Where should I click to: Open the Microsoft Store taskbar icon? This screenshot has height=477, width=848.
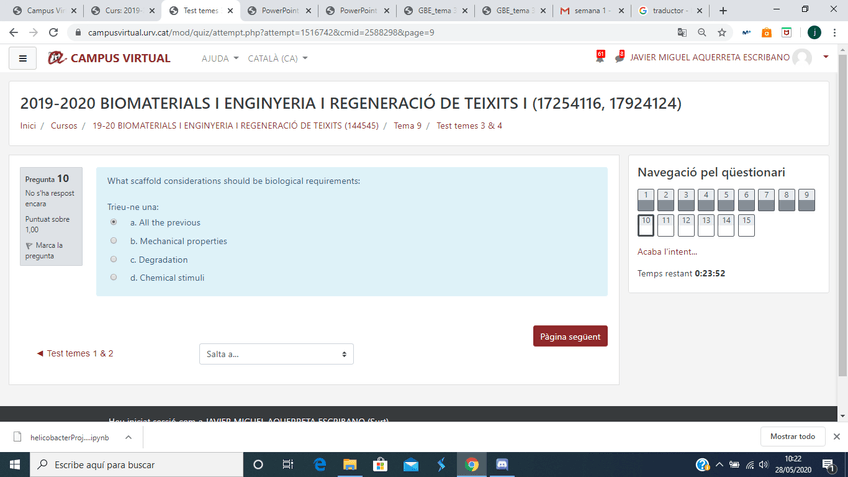point(380,465)
